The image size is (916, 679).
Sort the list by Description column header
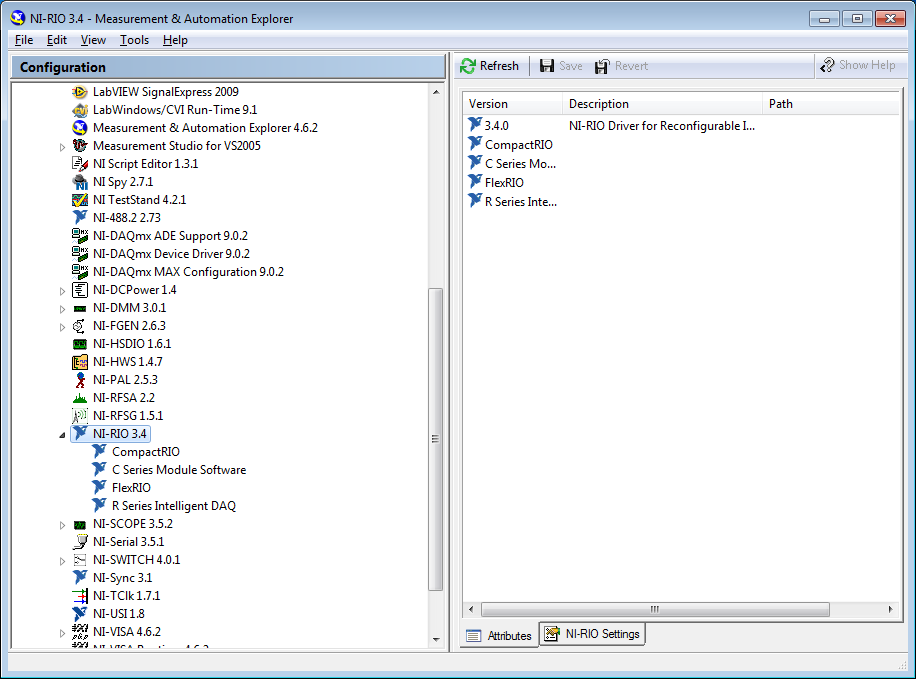[x=662, y=104]
